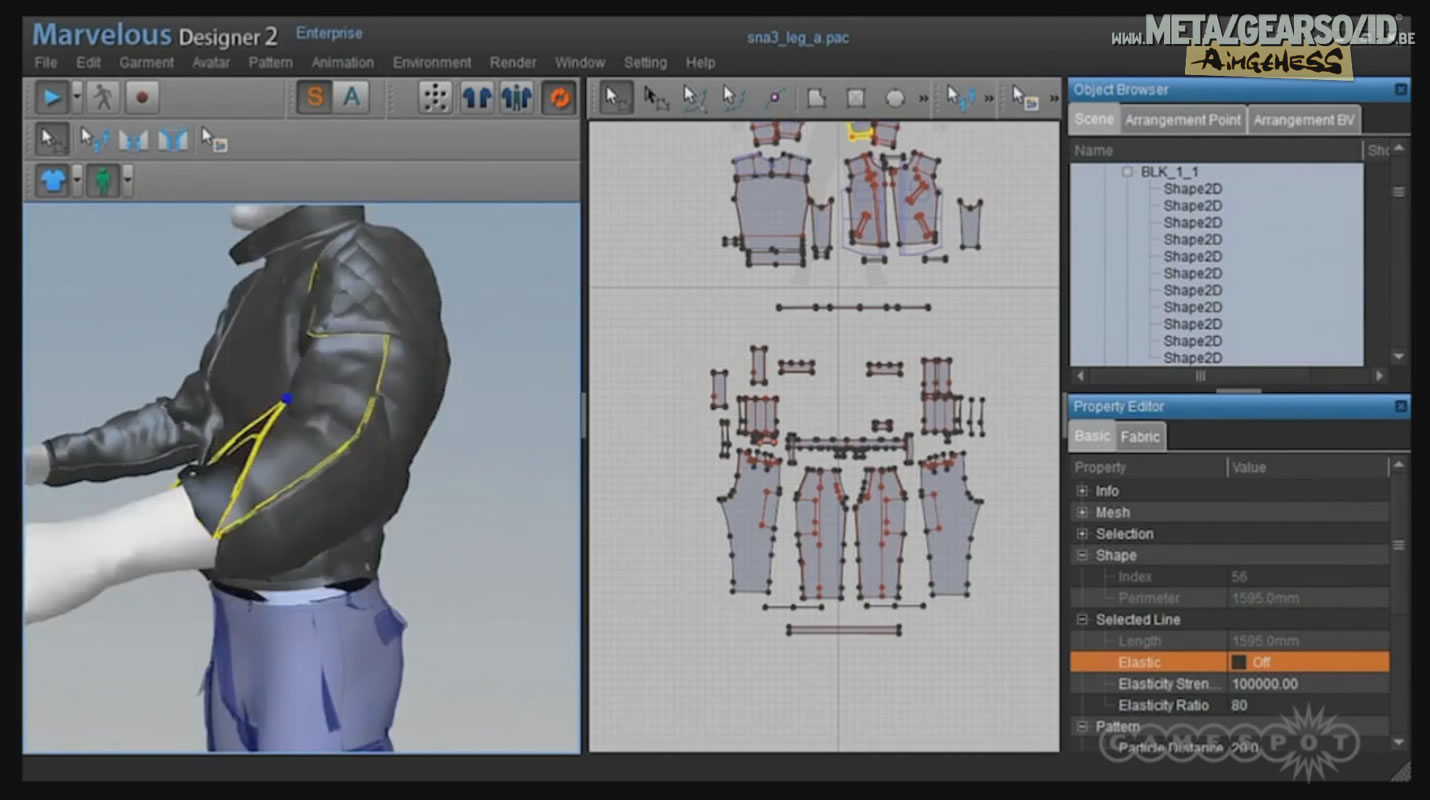Open the Setting menu

coord(645,62)
